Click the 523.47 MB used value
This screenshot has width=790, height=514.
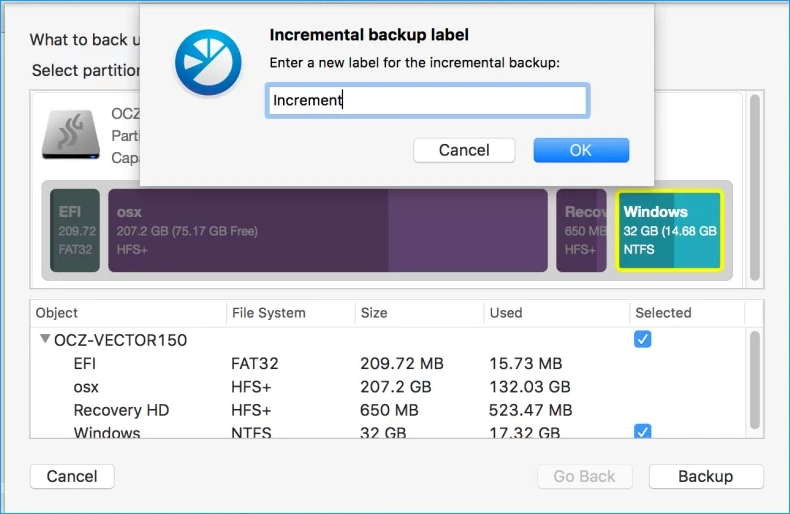tap(531, 410)
